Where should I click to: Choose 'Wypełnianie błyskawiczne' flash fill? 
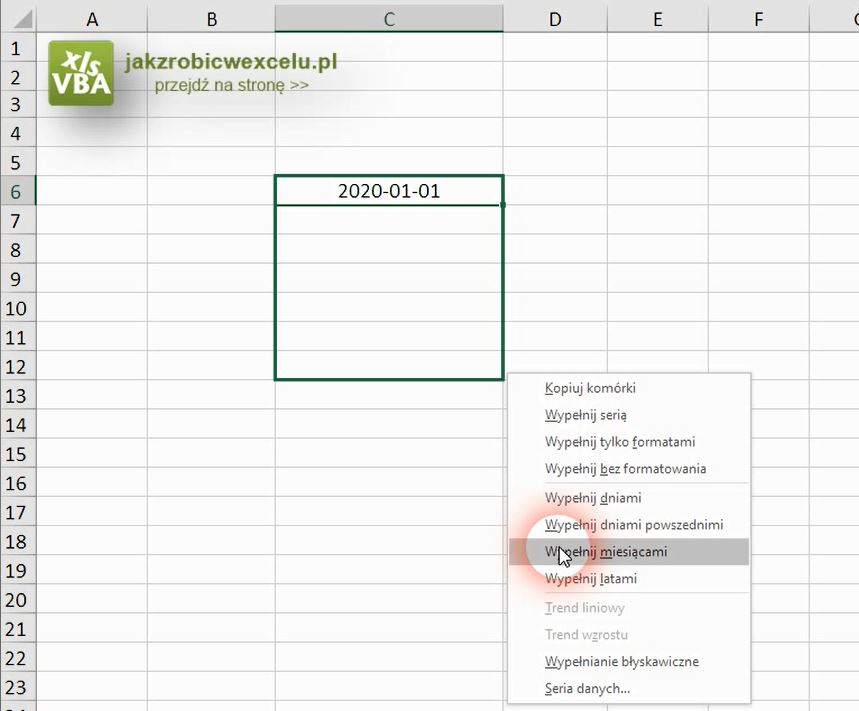pos(622,662)
